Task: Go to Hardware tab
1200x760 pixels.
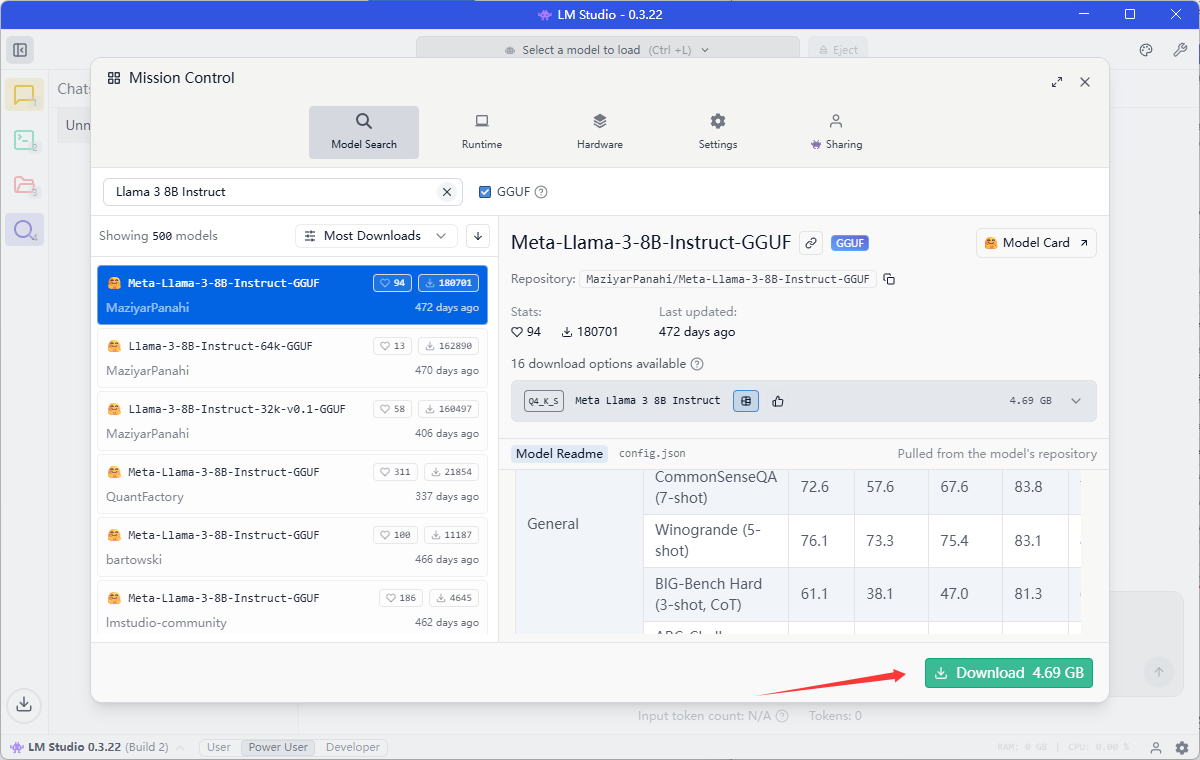Action: [x=600, y=132]
